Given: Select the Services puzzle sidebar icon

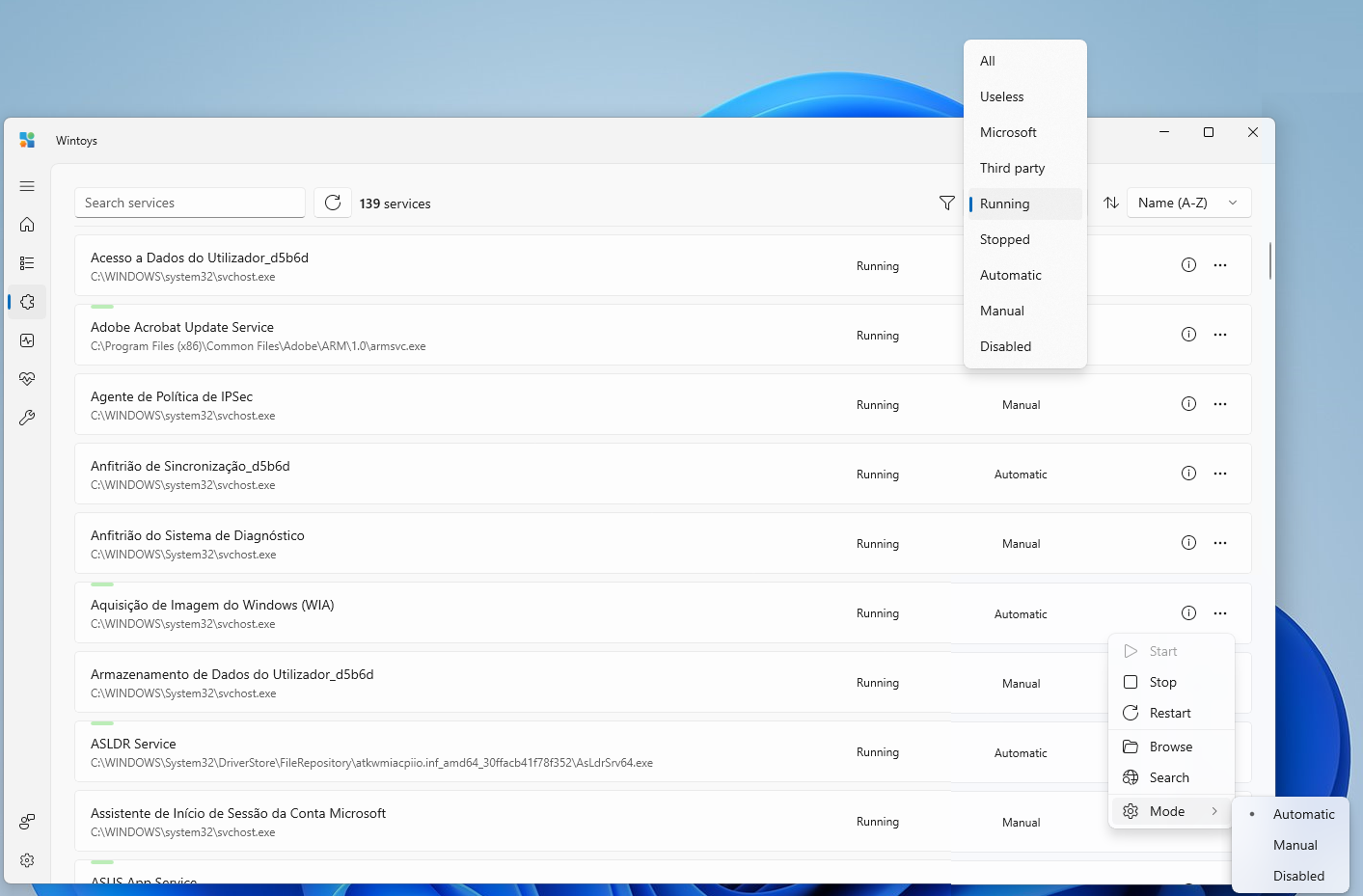Looking at the screenshot, I should (x=27, y=302).
